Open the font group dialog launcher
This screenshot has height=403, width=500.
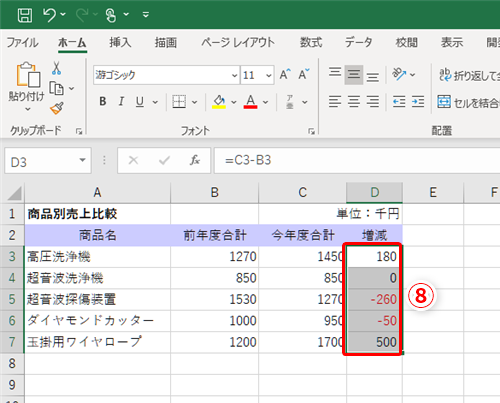312,132
